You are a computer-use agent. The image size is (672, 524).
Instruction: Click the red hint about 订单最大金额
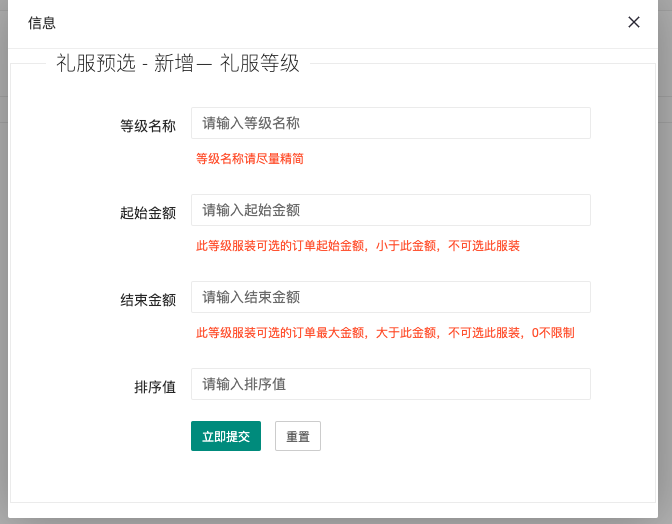click(x=385, y=332)
